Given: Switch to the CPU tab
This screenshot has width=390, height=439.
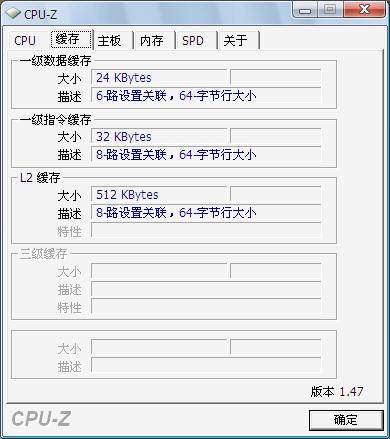Looking at the screenshot, I should [x=25, y=41].
